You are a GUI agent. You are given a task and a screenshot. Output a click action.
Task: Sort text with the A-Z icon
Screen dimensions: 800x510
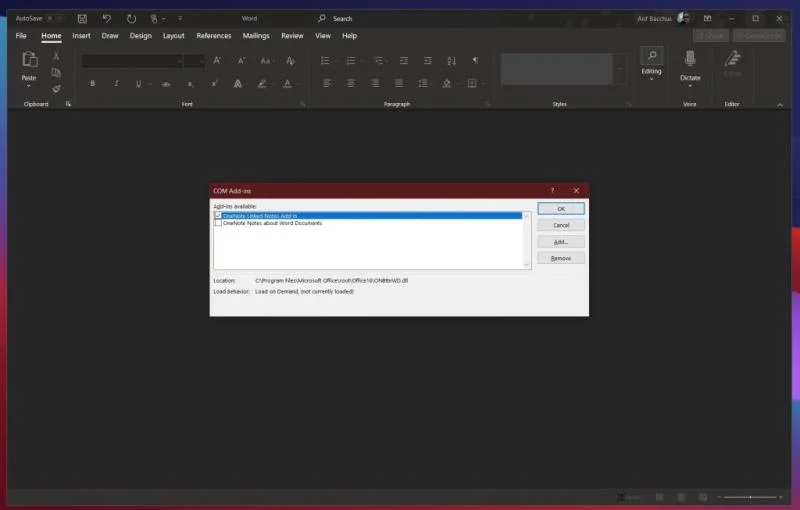coord(452,61)
